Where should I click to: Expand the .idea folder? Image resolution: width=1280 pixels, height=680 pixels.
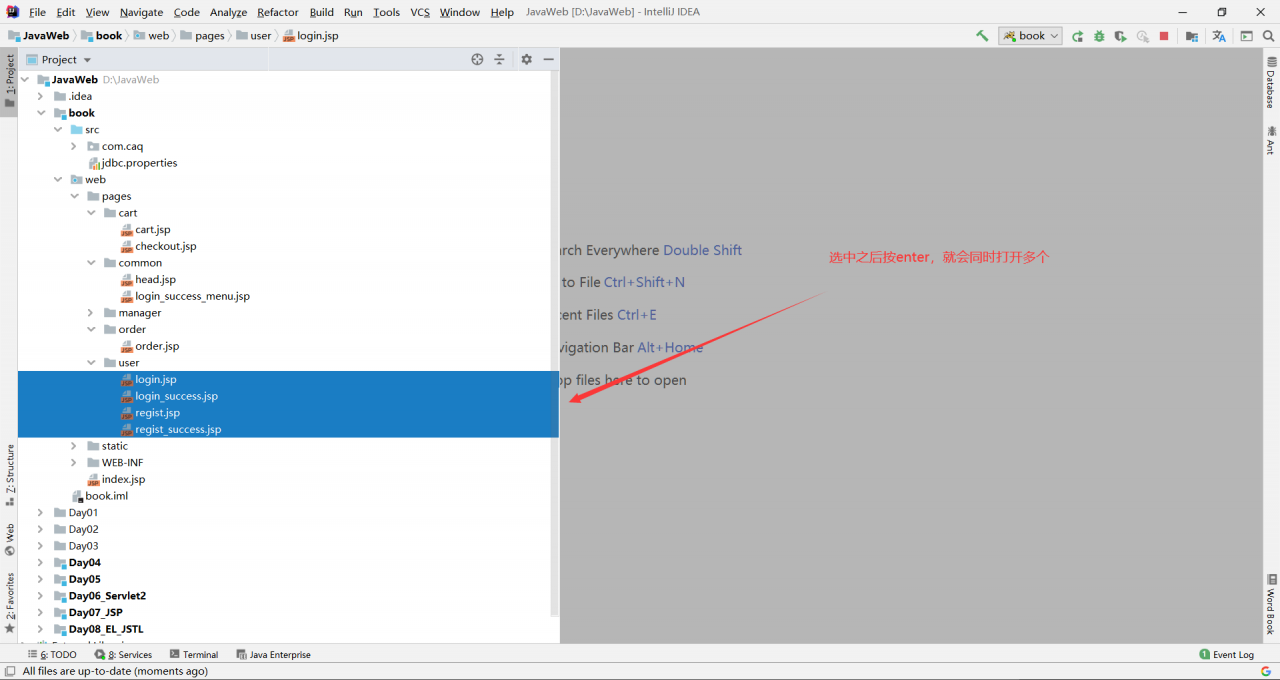click(41, 96)
